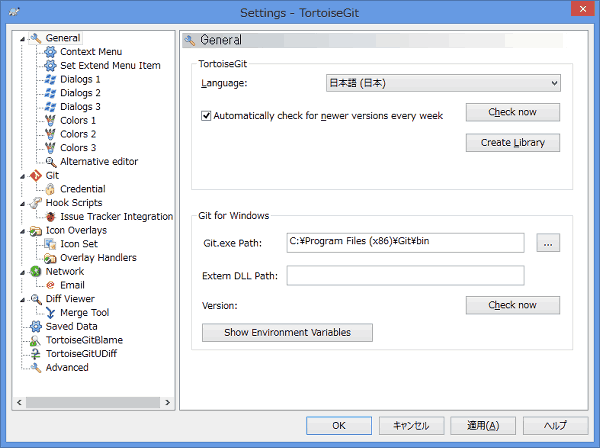Browse for Git.exe path with ellipsis button

548,243
